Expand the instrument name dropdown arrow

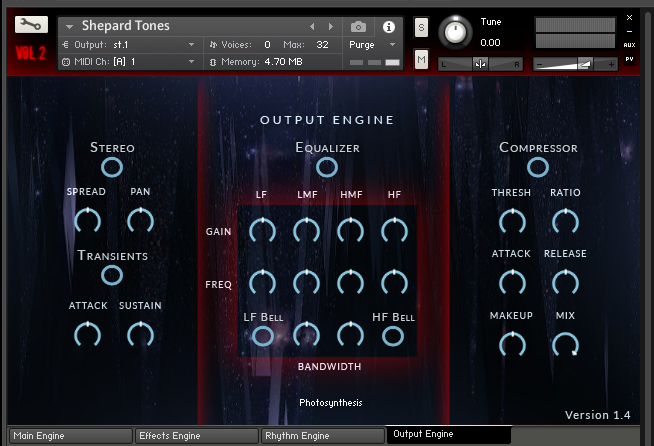point(69,27)
